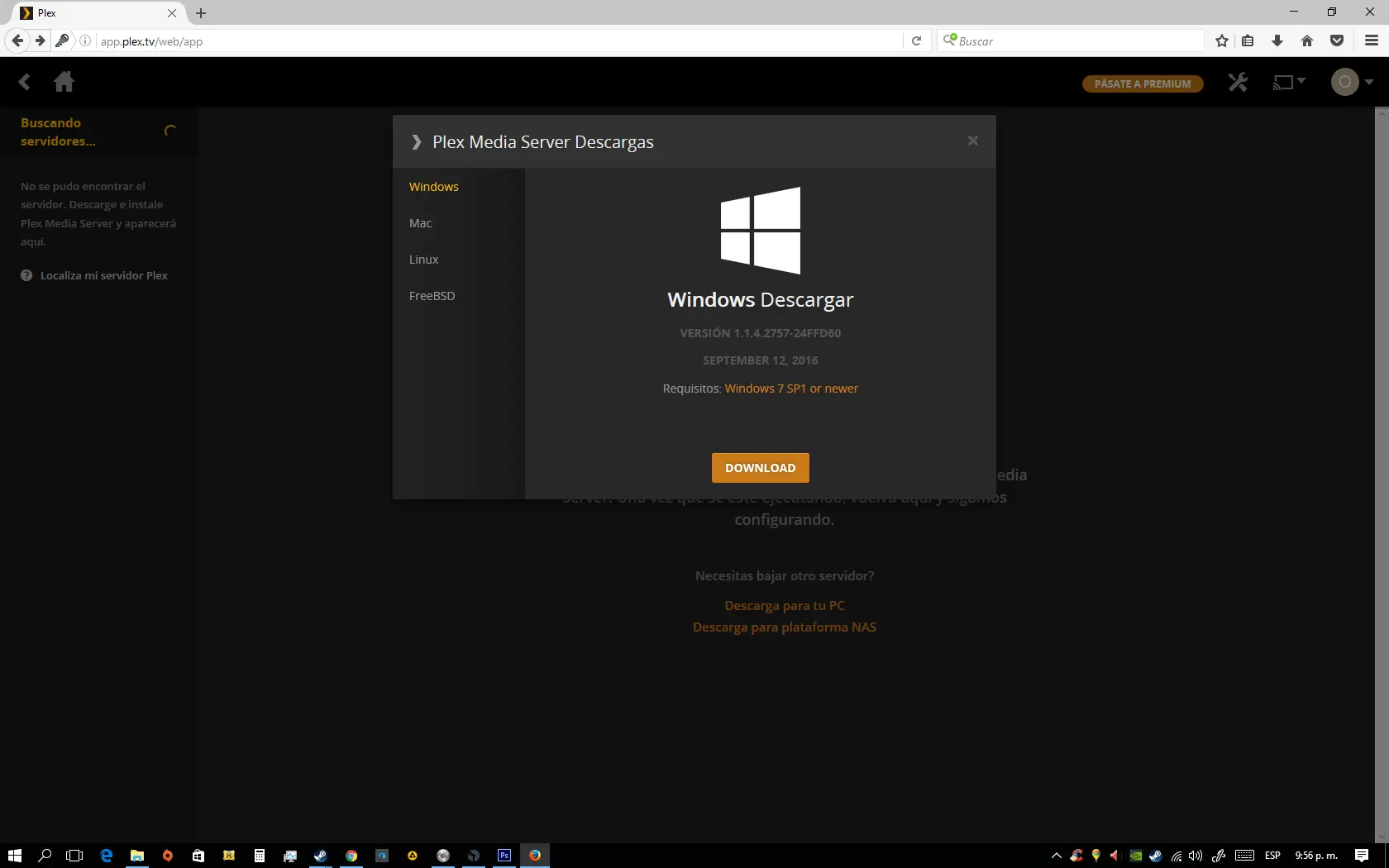The height and width of the screenshot is (868, 1389).
Task: Open the ESP language selector
Action: click(x=1272, y=856)
